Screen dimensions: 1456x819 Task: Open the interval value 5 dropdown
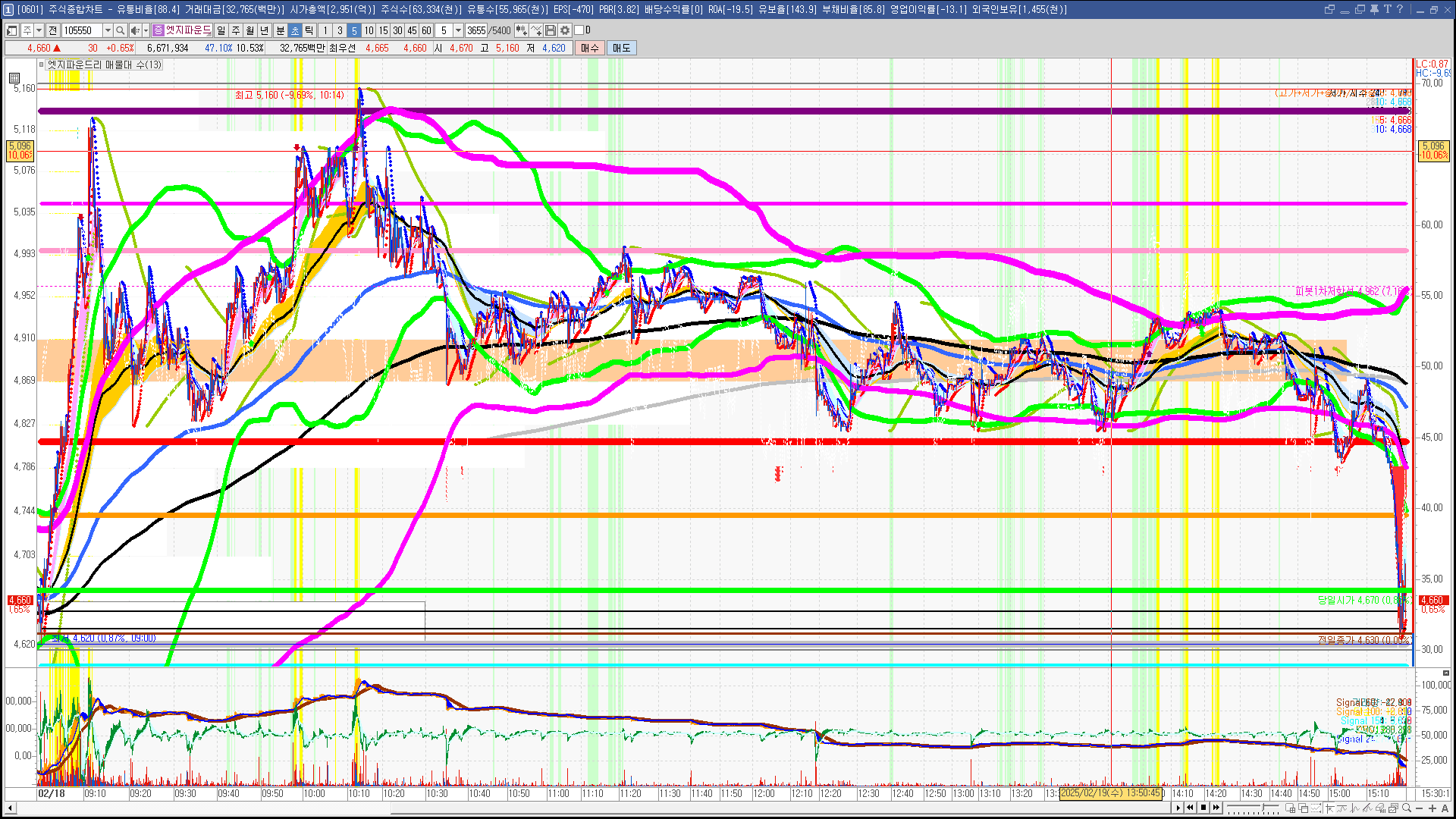(458, 30)
